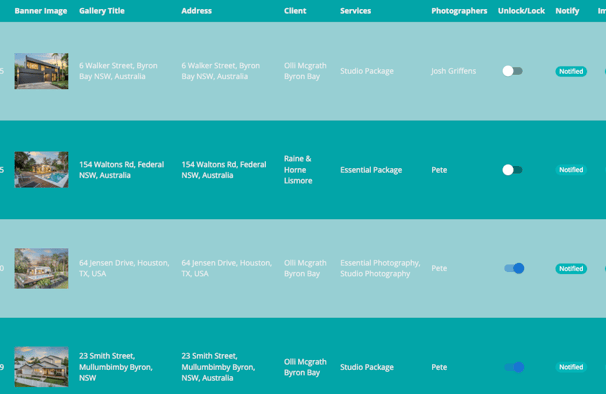Image resolution: width=606 pixels, height=394 pixels.
Task: Click address cell 154 Waltons Rd, Federal NSW
Action: 224,170
